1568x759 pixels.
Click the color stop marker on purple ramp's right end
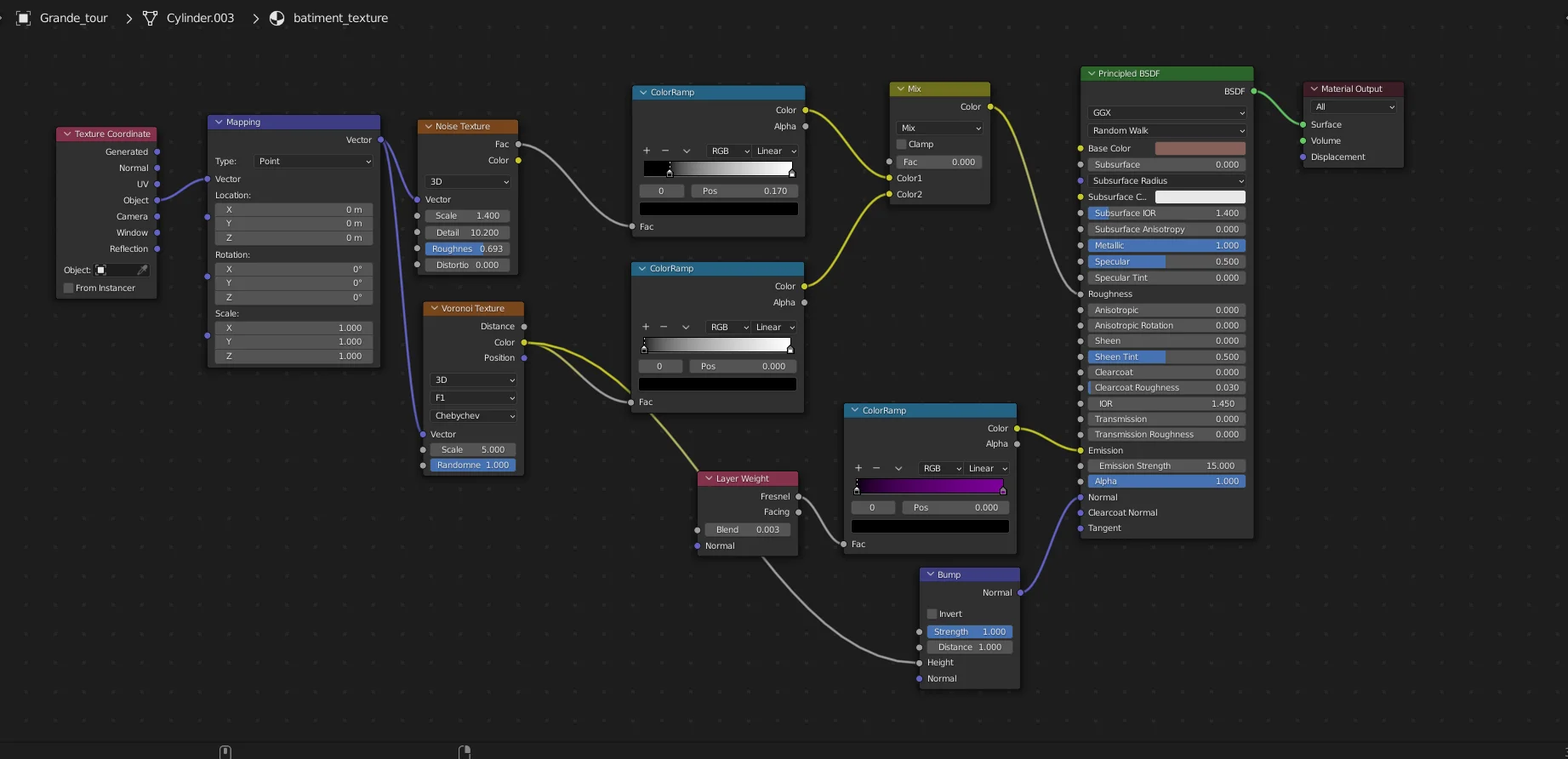[x=1003, y=490]
